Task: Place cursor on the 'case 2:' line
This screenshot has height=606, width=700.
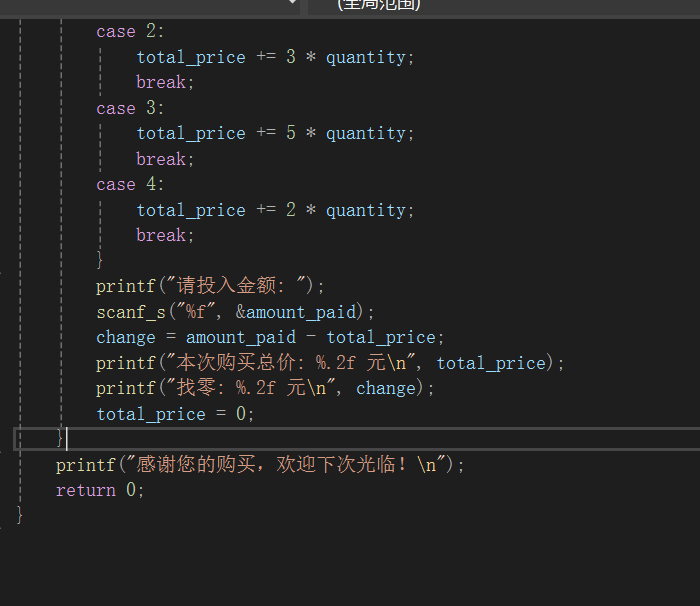Action: click(x=130, y=32)
